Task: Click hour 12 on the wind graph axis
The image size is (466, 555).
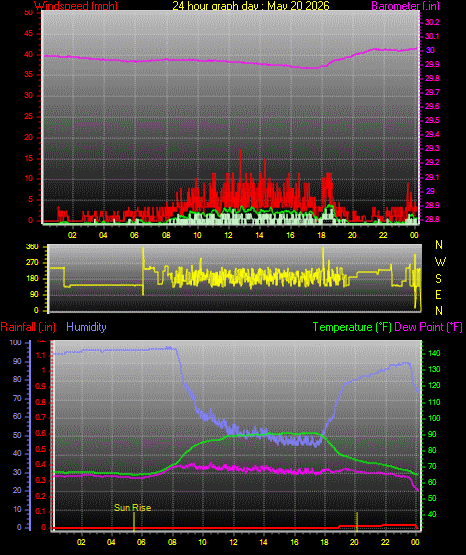Action: coord(228,235)
